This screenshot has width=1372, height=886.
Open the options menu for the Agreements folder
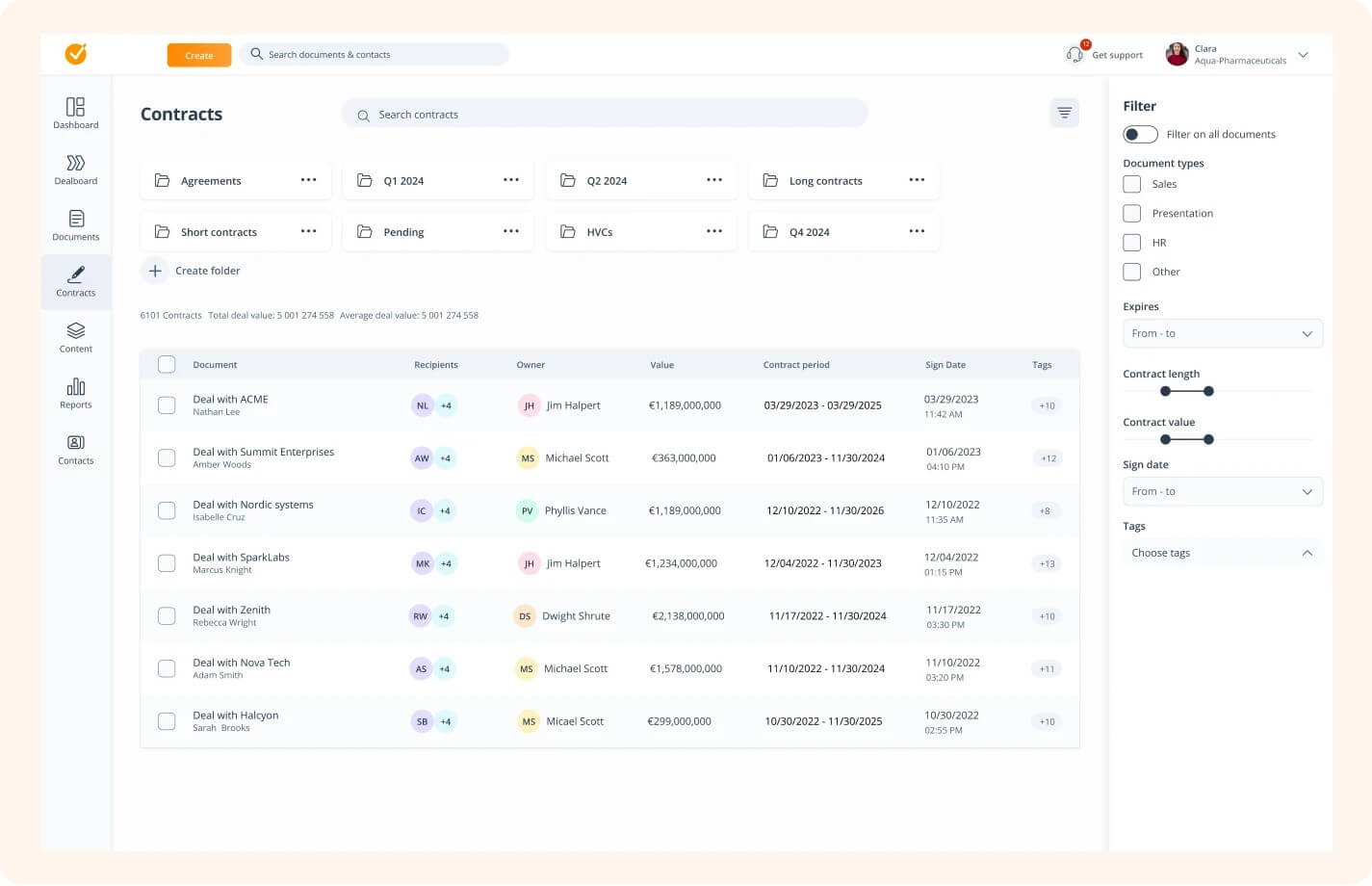[x=308, y=179]
